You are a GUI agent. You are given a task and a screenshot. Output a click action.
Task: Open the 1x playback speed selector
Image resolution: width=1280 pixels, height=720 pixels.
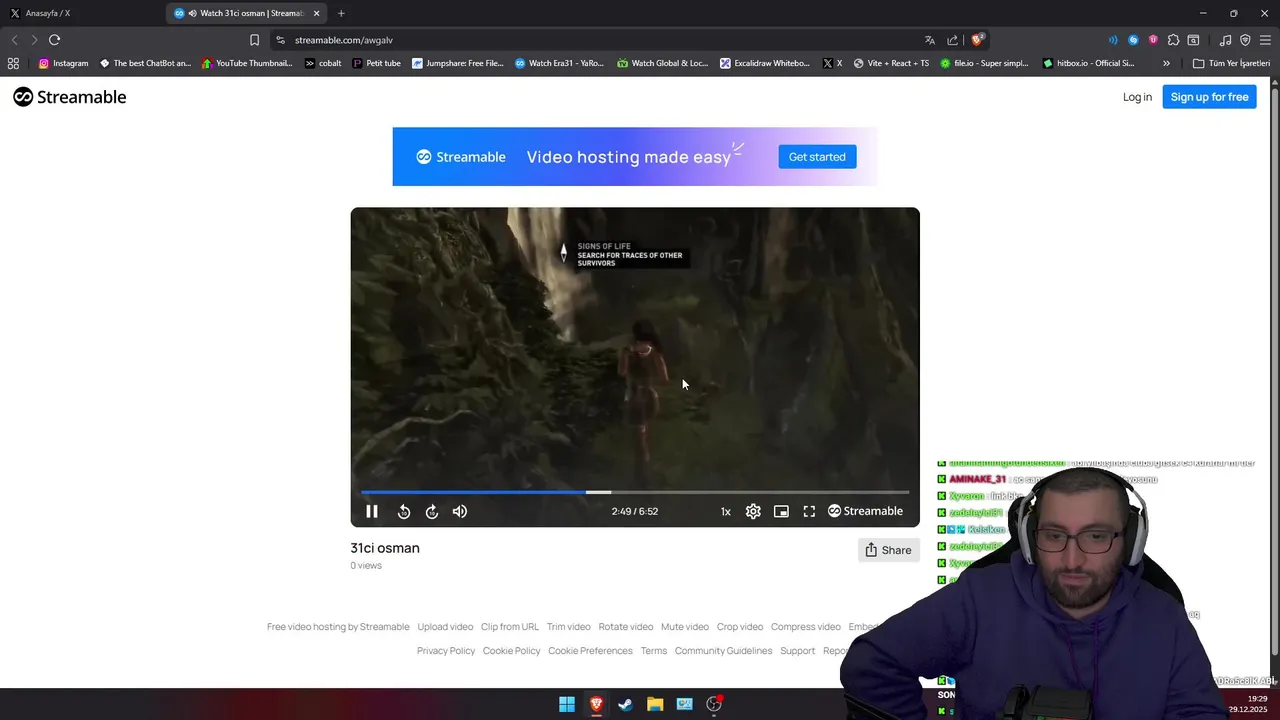(x=726, y=511)
